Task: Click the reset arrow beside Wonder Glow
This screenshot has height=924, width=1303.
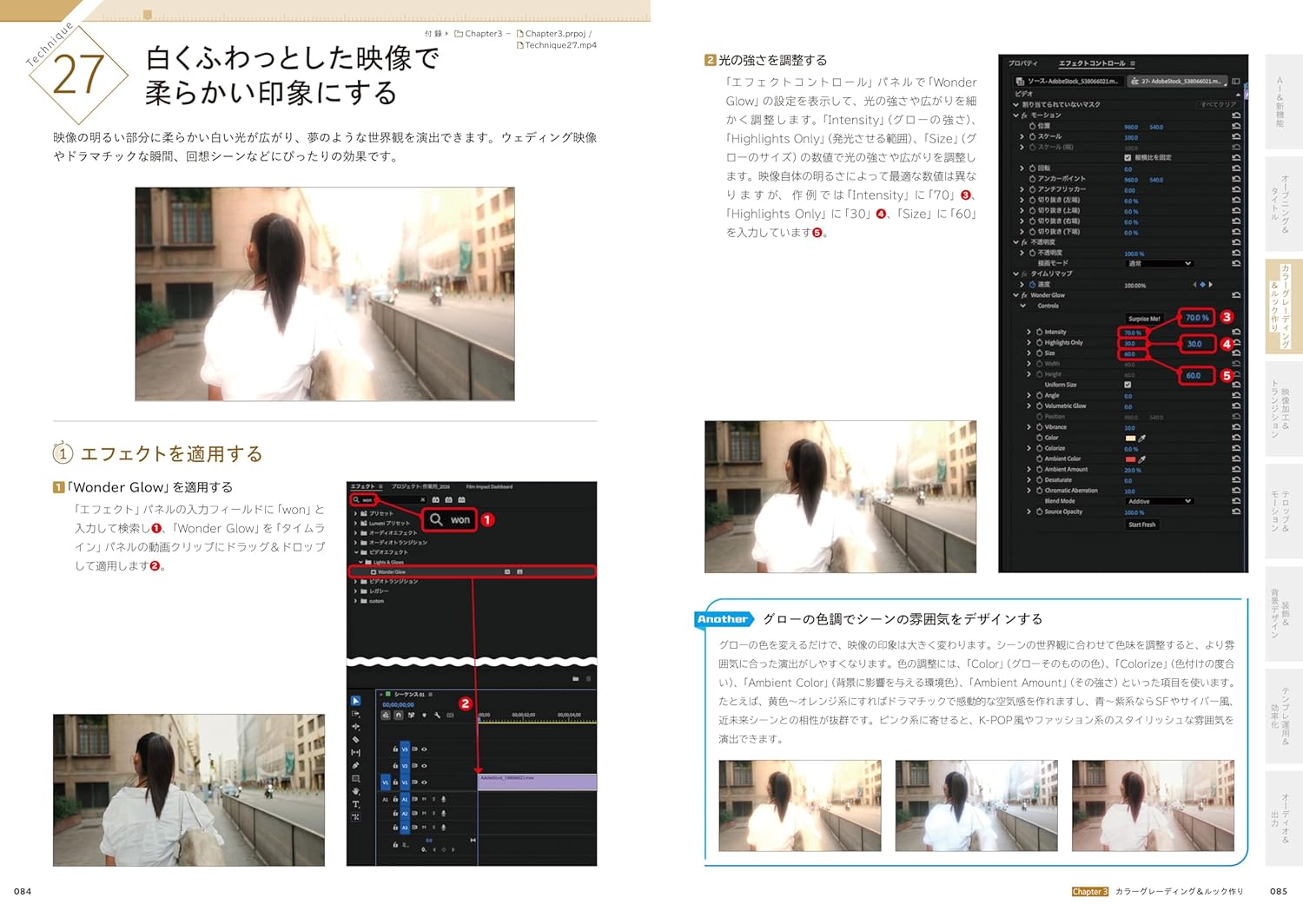Action: coord(1234,296)
